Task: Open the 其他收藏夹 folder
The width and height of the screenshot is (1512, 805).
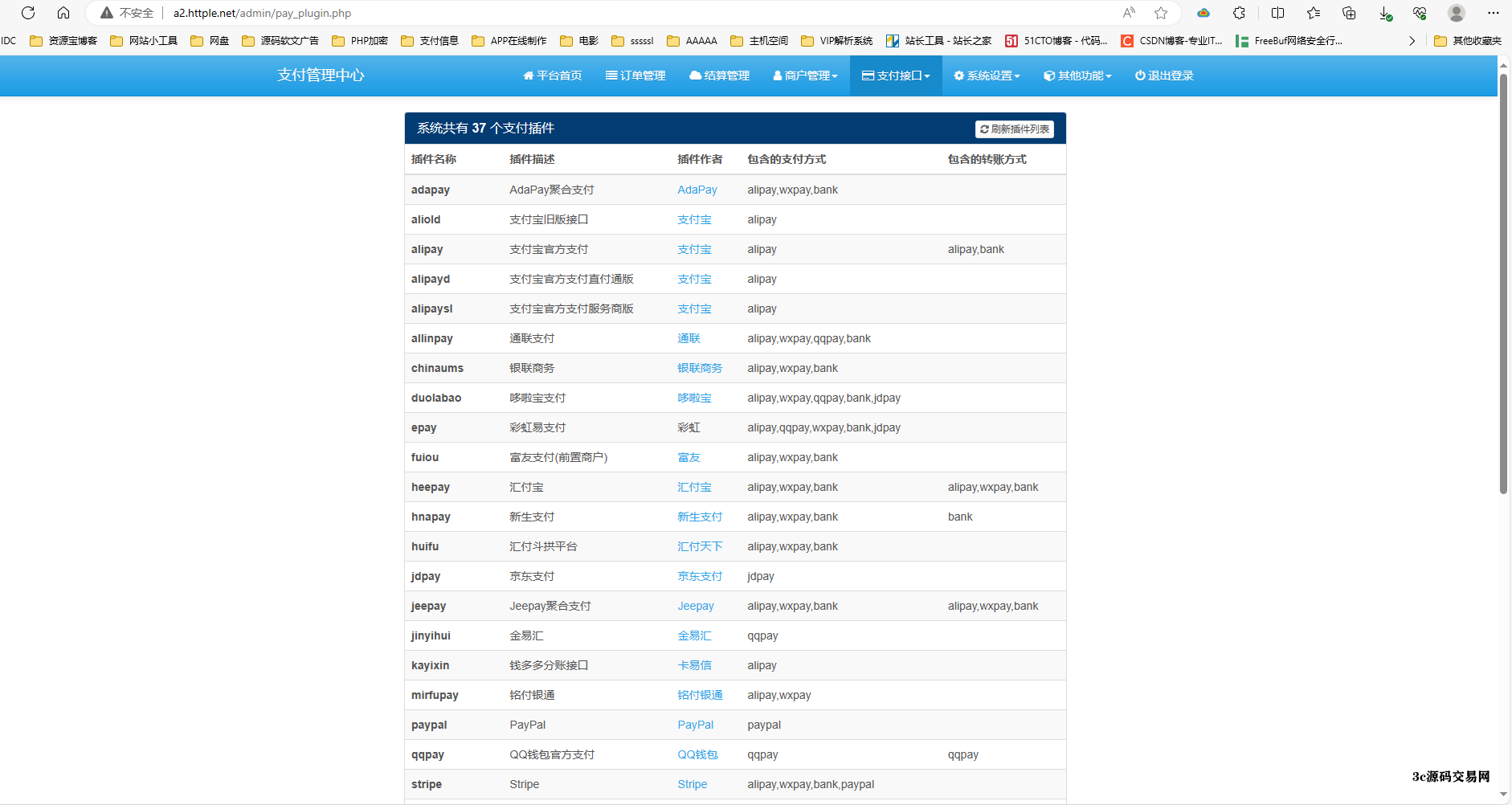Action: tap(1468, 41)
